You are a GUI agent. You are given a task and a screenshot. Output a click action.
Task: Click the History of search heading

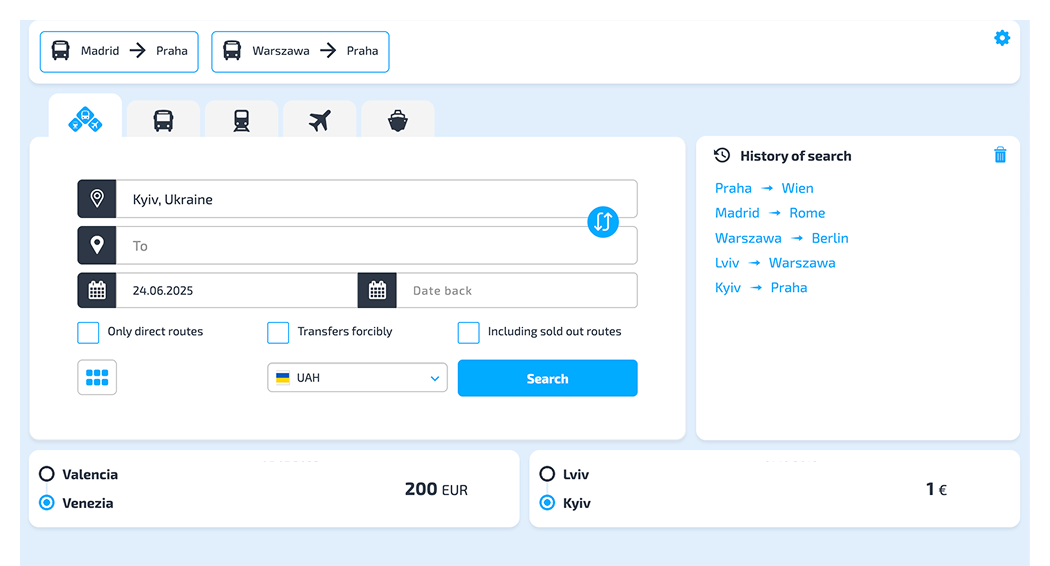tap(796, 156)
